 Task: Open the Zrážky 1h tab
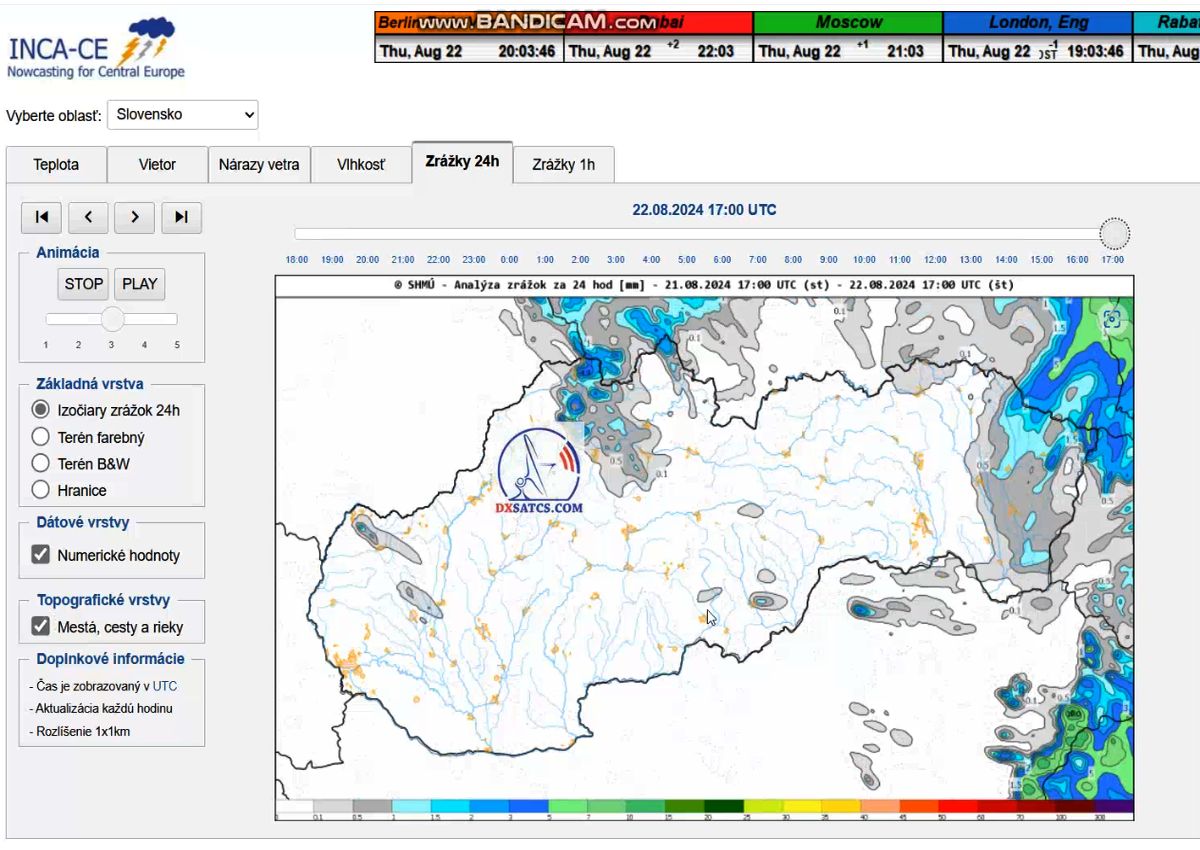tap(563, 165)
